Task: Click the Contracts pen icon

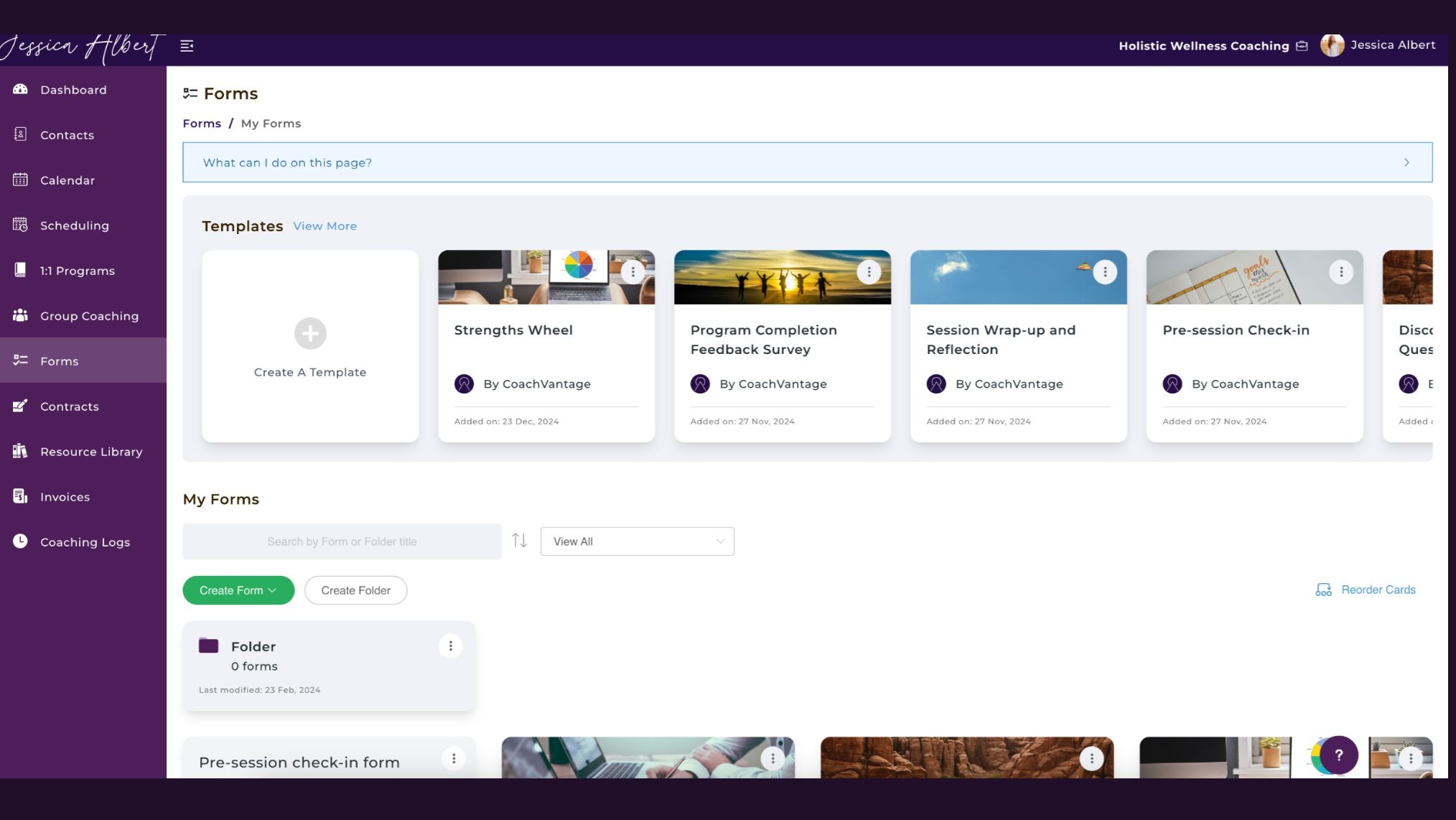Action: [20, 406]
